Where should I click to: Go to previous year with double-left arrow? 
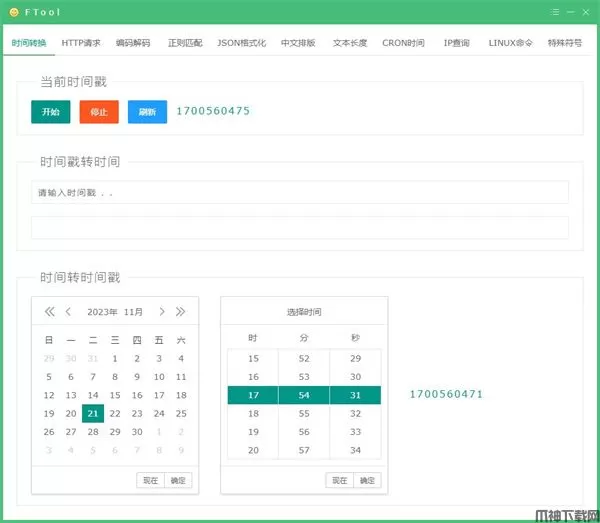click(49, 312)
